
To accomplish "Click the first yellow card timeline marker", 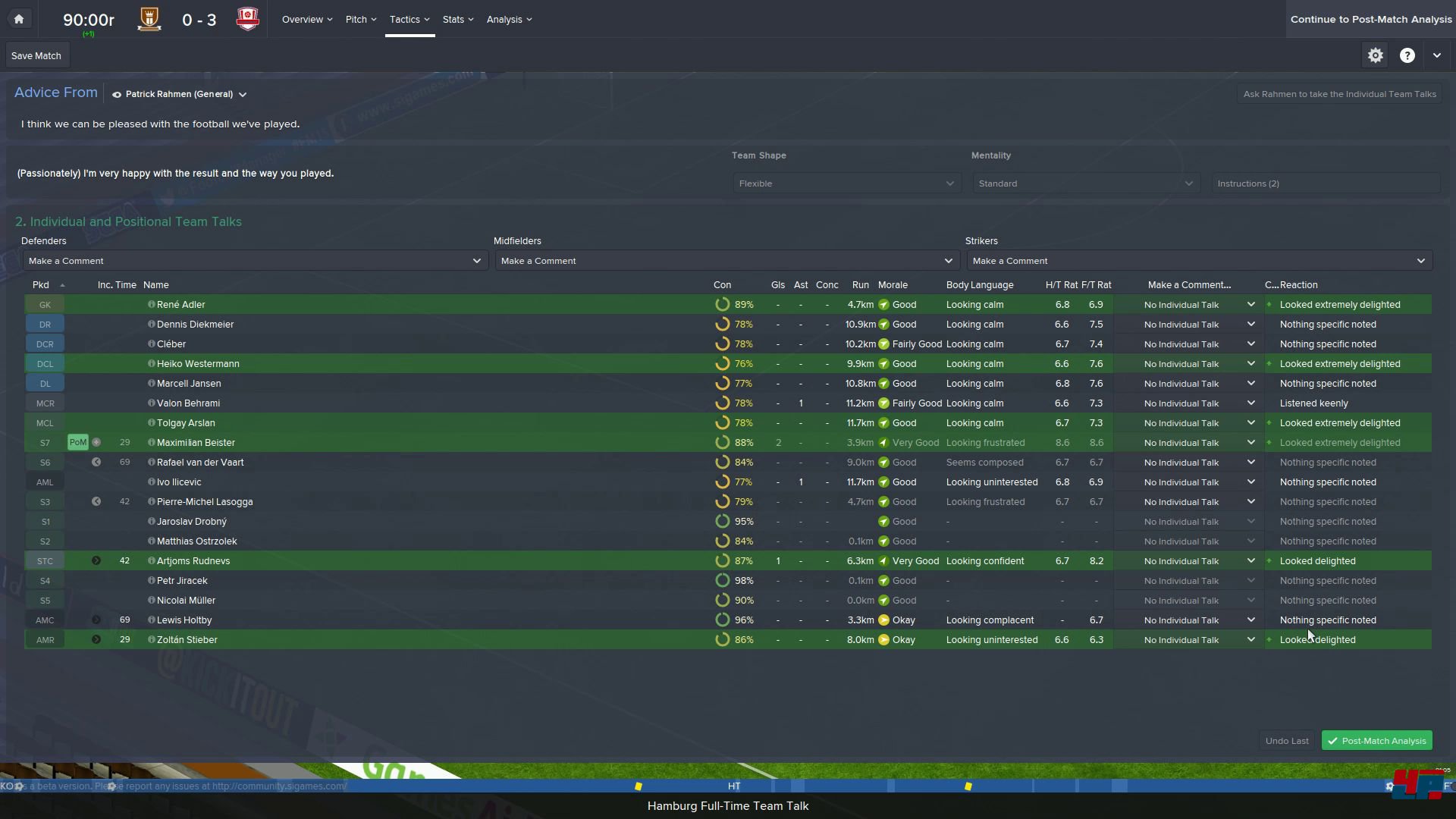I will click(x=638, y=786).
